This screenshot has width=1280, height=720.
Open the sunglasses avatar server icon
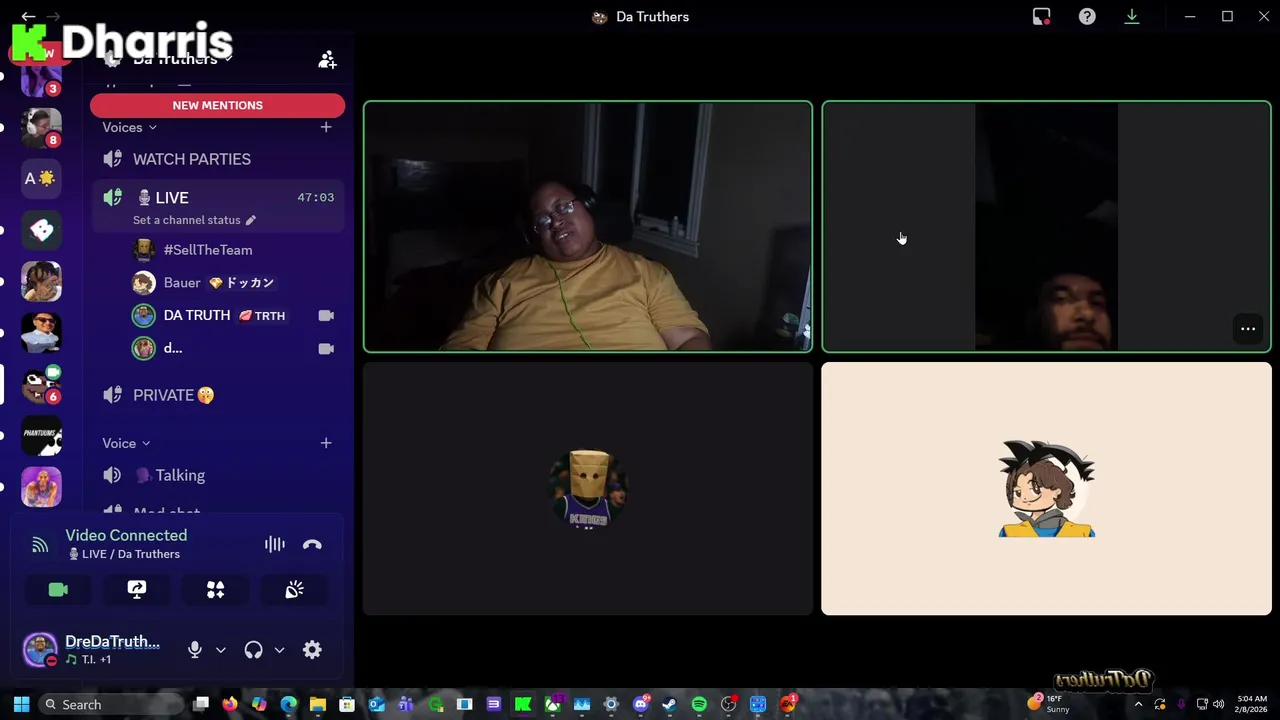coord(41,333)
